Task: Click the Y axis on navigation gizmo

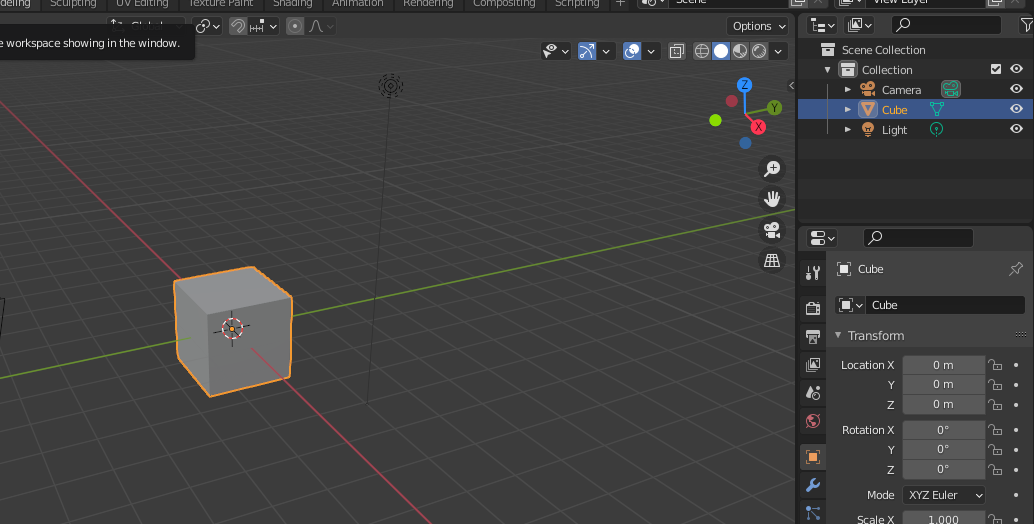Action: (774, 107)
